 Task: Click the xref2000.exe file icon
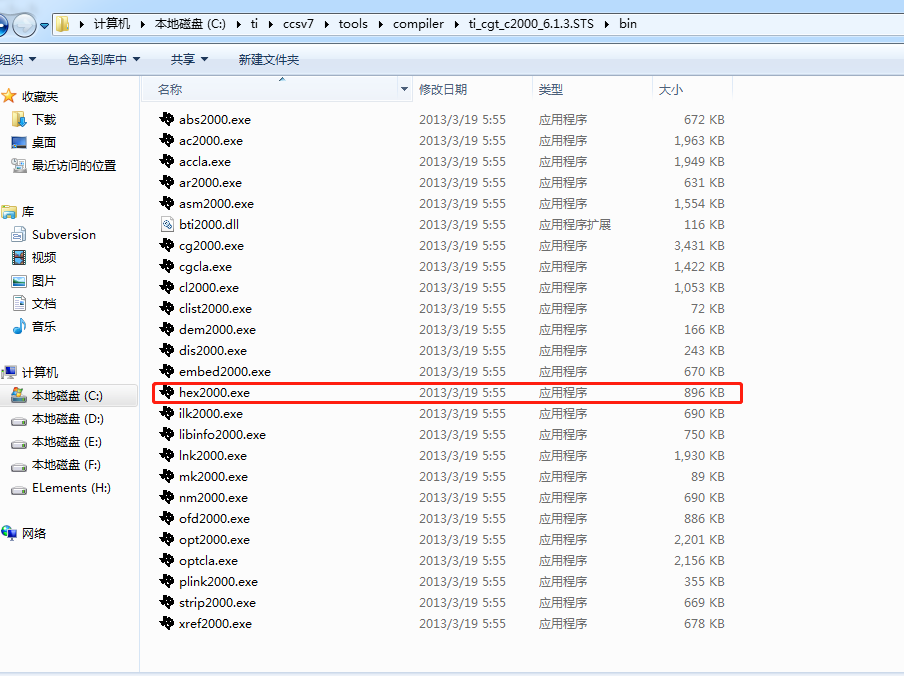167,623
